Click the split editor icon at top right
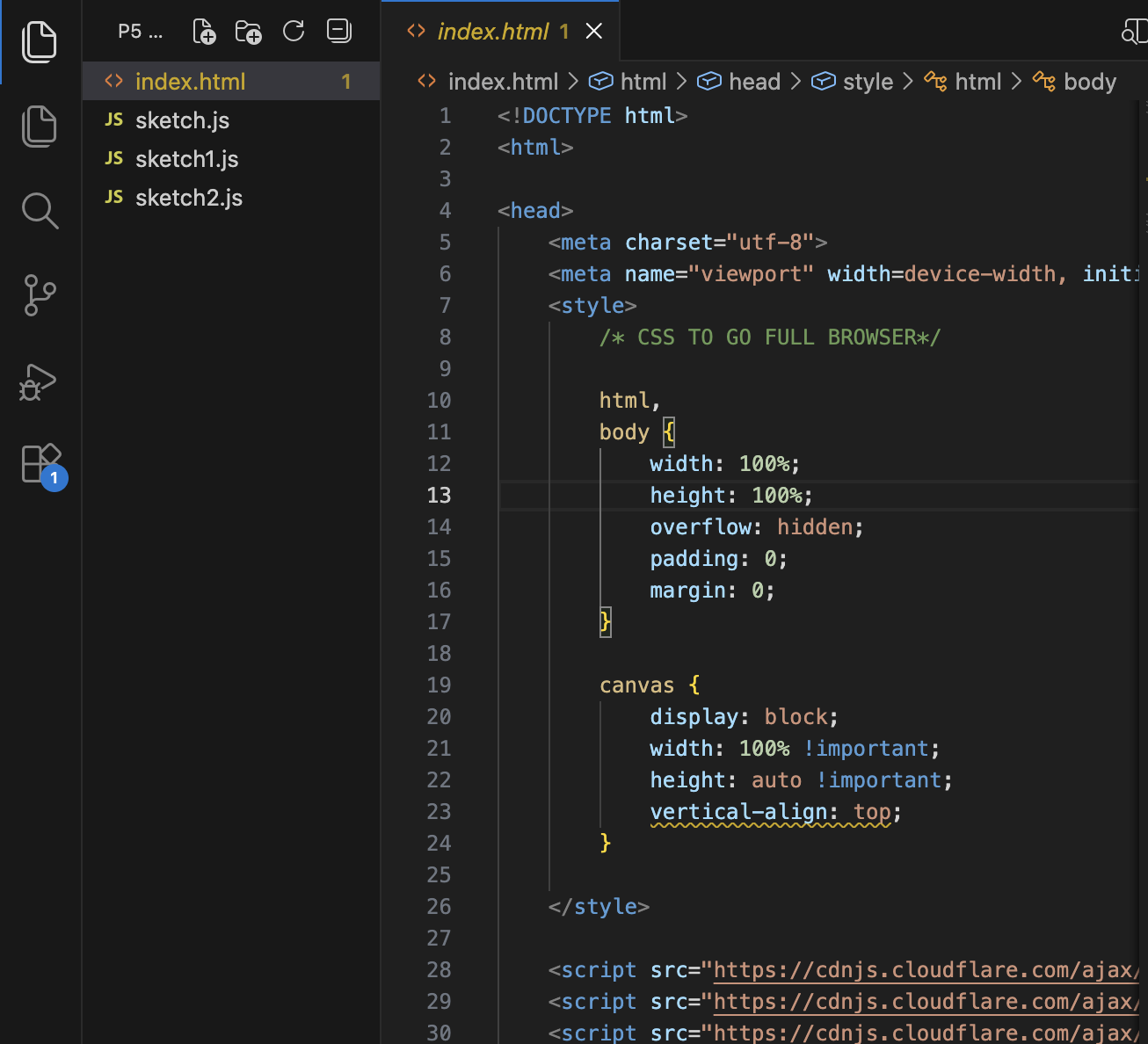Viewport: 1148px width, 1044px height. [1136, 31]
